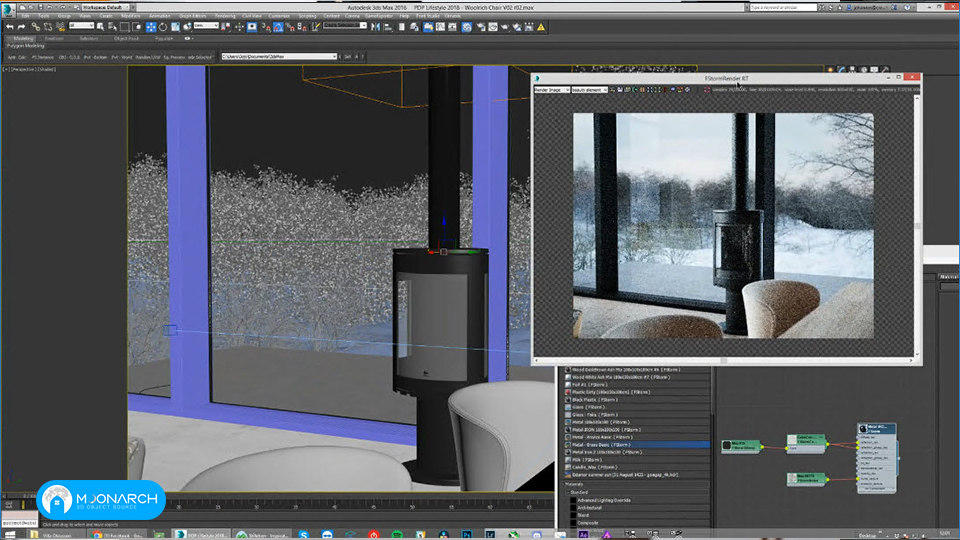Image resolution: width=960 pixels, height=540 pixels.
Task: Switch to the Freeform ribbon tab
Action: click(x=54, y=38)
